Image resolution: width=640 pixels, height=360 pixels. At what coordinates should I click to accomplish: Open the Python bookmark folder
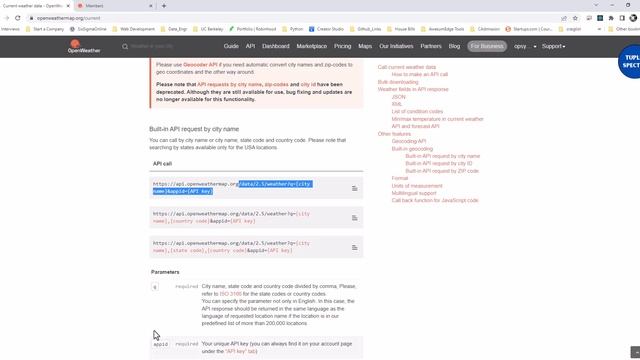coord(292,29)
